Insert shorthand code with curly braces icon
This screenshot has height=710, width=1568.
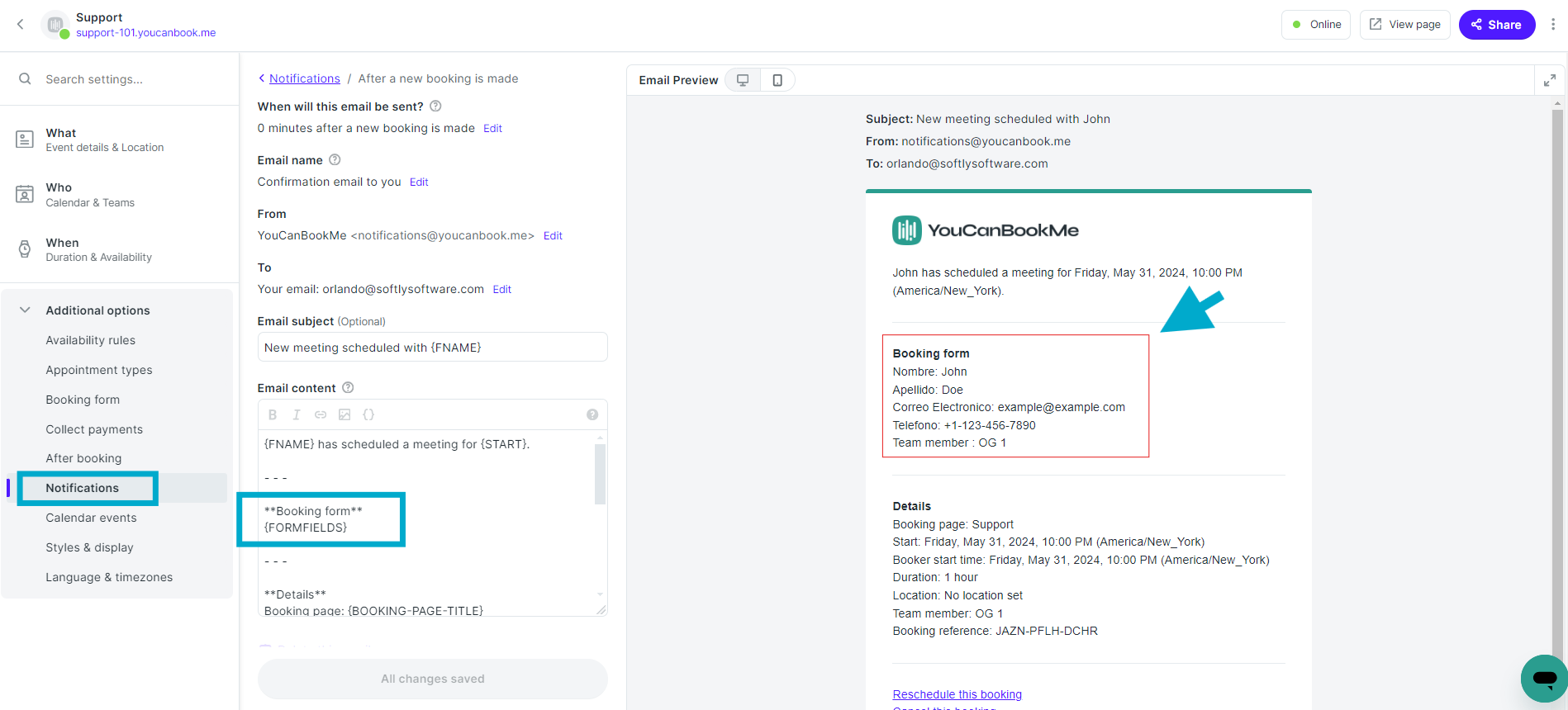point(368,414)
